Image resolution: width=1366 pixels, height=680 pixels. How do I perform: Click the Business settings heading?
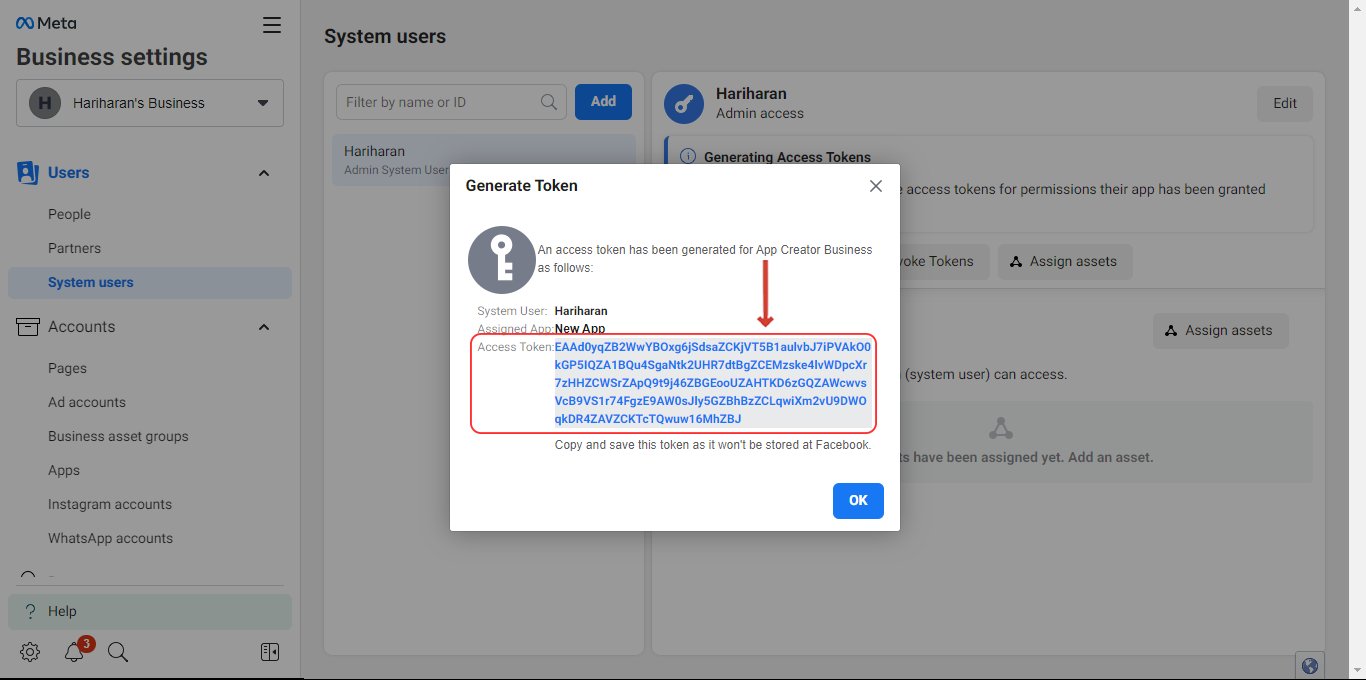coord(112,57)
